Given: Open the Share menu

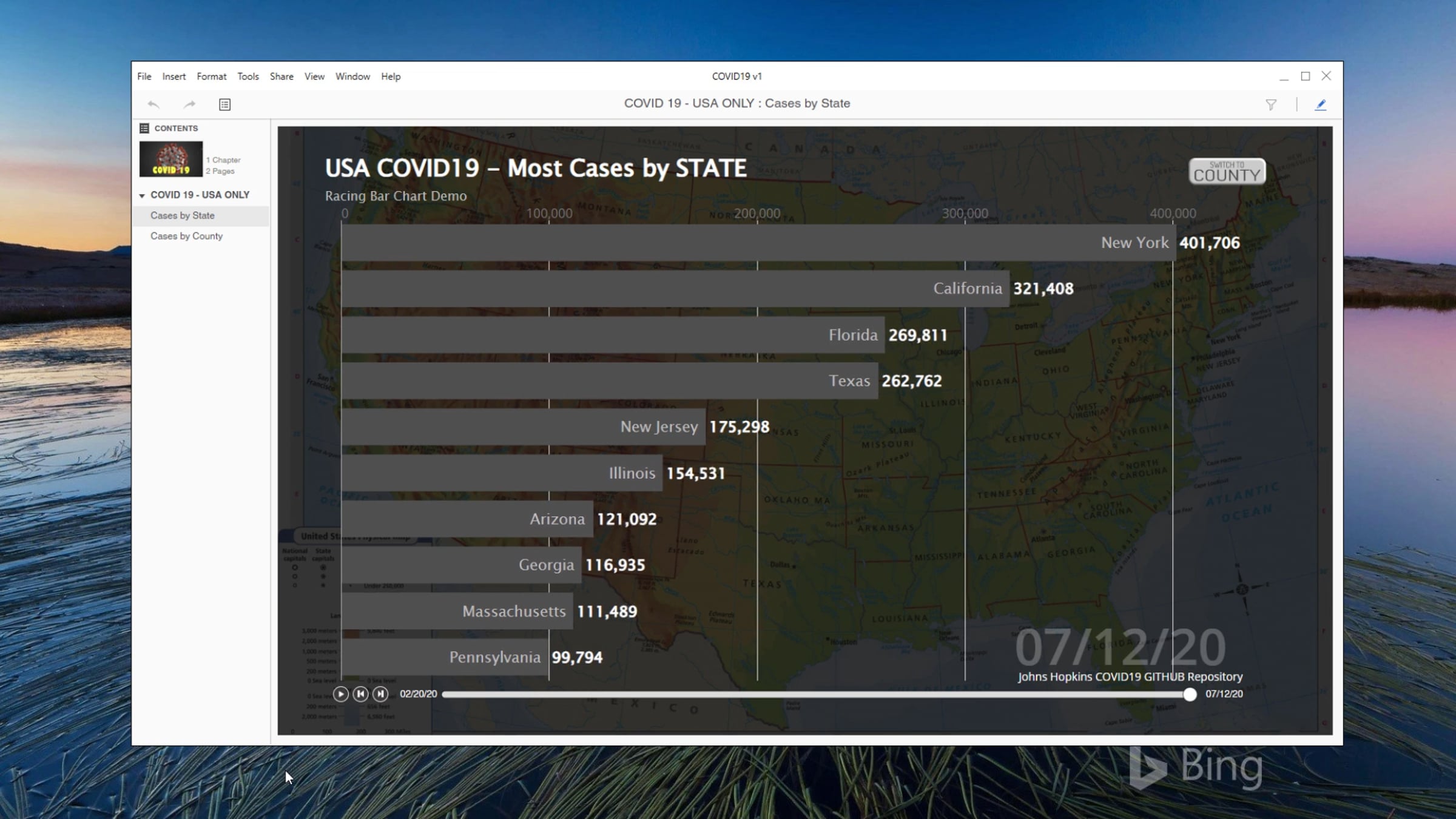Looking at the screenshot, I should [x=281, y=76].
